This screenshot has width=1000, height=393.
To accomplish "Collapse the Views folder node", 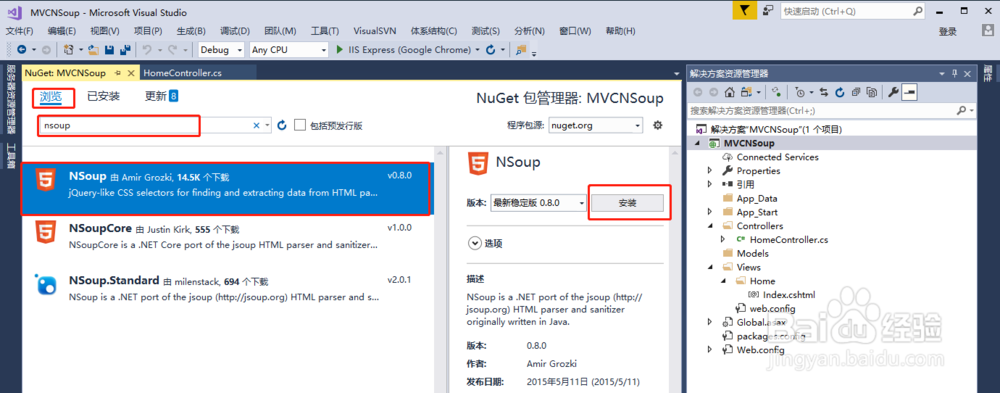I will click(710, 267).
